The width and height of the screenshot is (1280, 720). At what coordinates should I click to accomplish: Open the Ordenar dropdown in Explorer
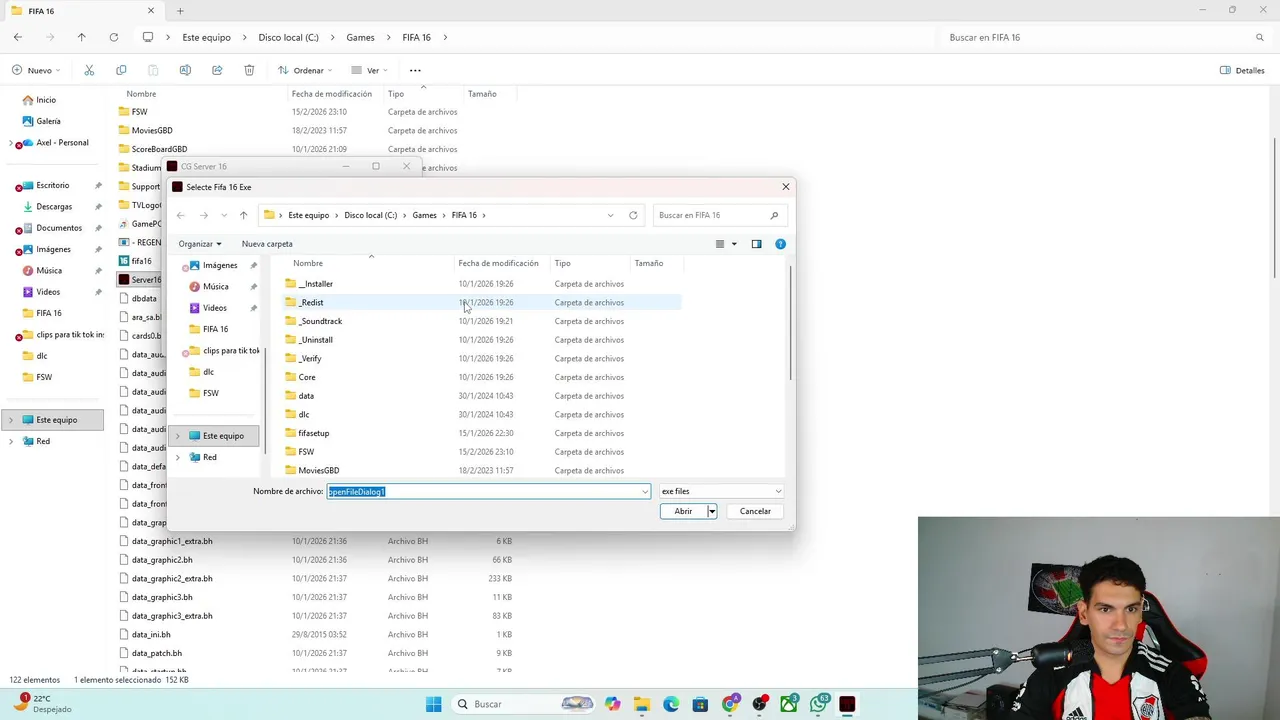pyautogui.click(x=304, y=70)
